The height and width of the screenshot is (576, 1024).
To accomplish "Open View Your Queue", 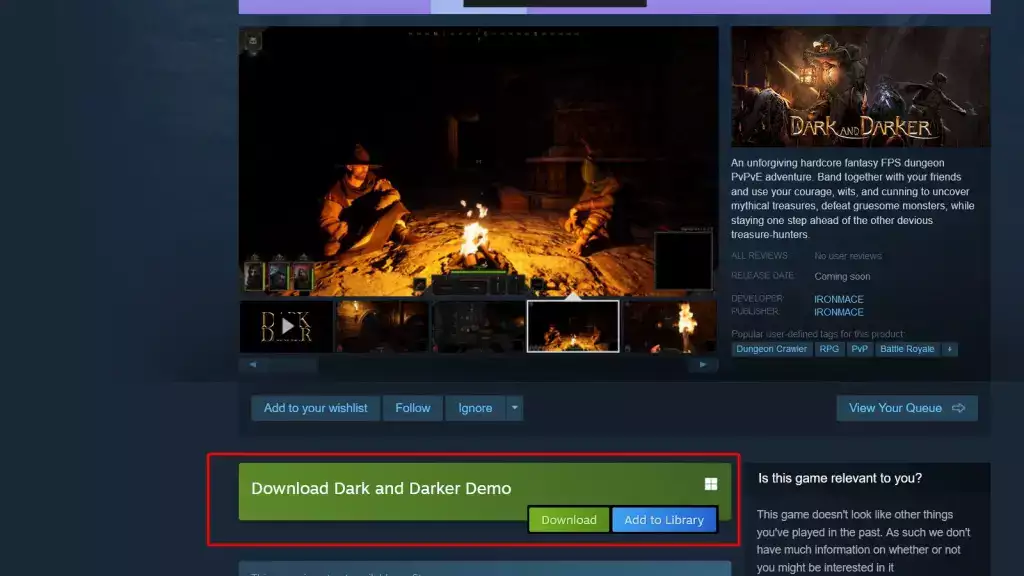I will (907, 408).
